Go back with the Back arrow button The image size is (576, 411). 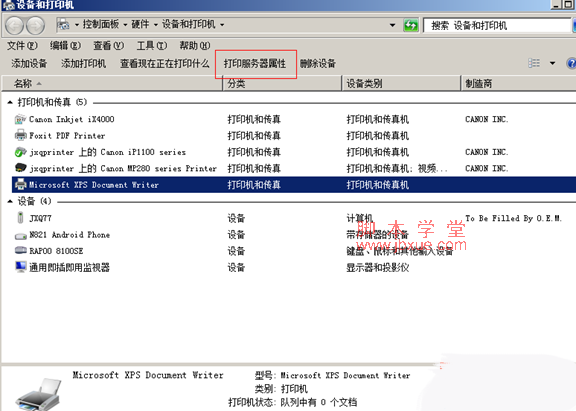[x=15, y=25]
